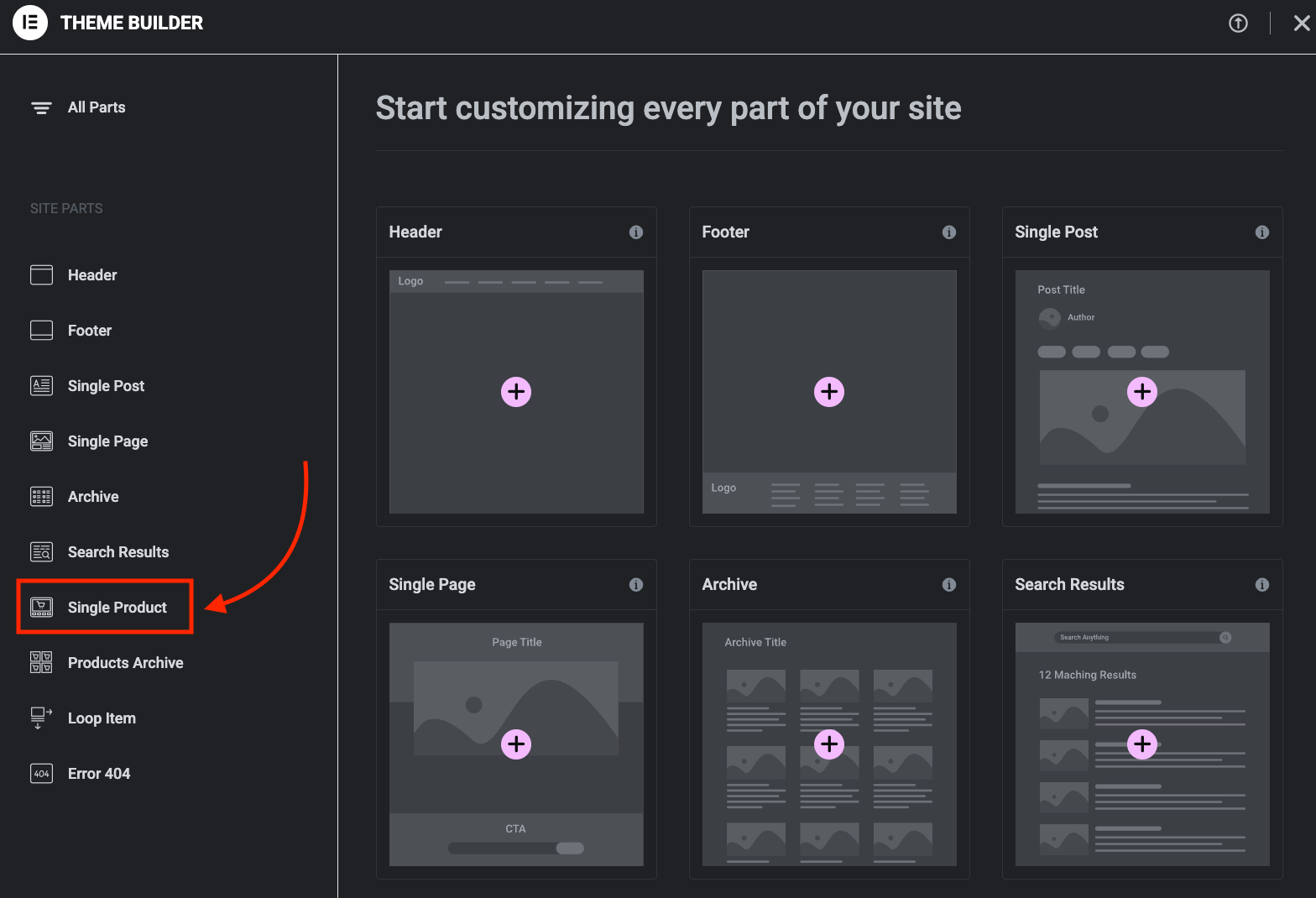Click the Elementor logo icon
The height and width of the screenshot is (898, 1316).
(x=30, y=23)
